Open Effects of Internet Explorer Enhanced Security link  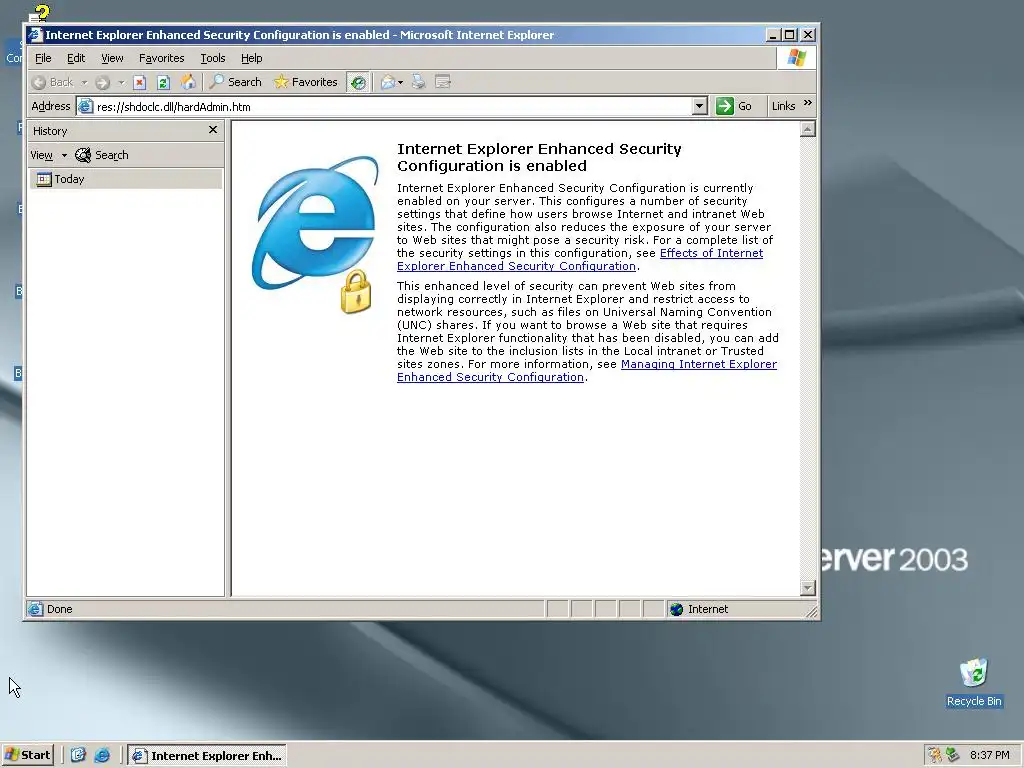coord(580,260)
